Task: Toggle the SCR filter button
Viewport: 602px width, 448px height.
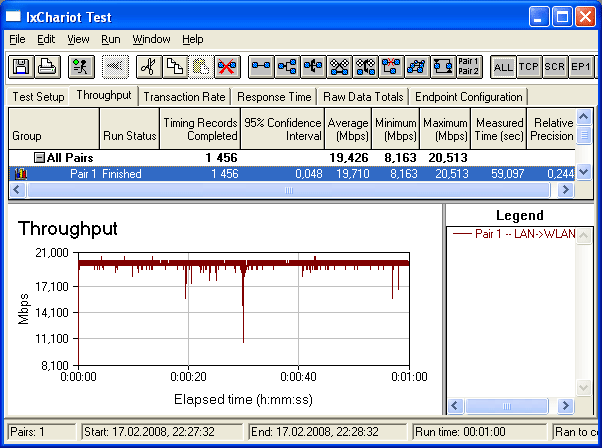Action: [555, 67]
